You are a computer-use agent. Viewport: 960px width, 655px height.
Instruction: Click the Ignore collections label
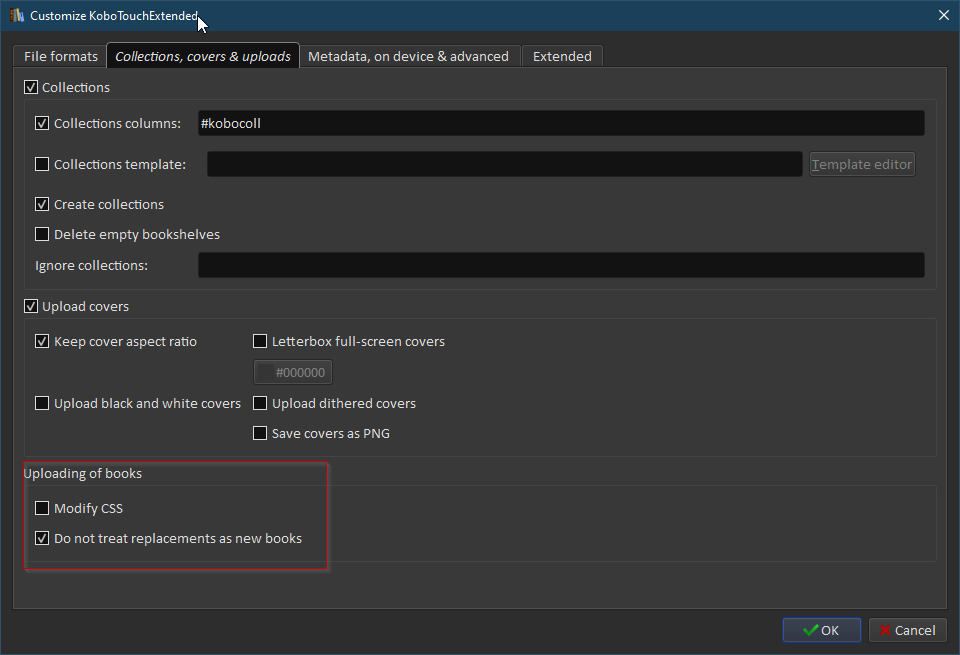(x=91, y=265)
